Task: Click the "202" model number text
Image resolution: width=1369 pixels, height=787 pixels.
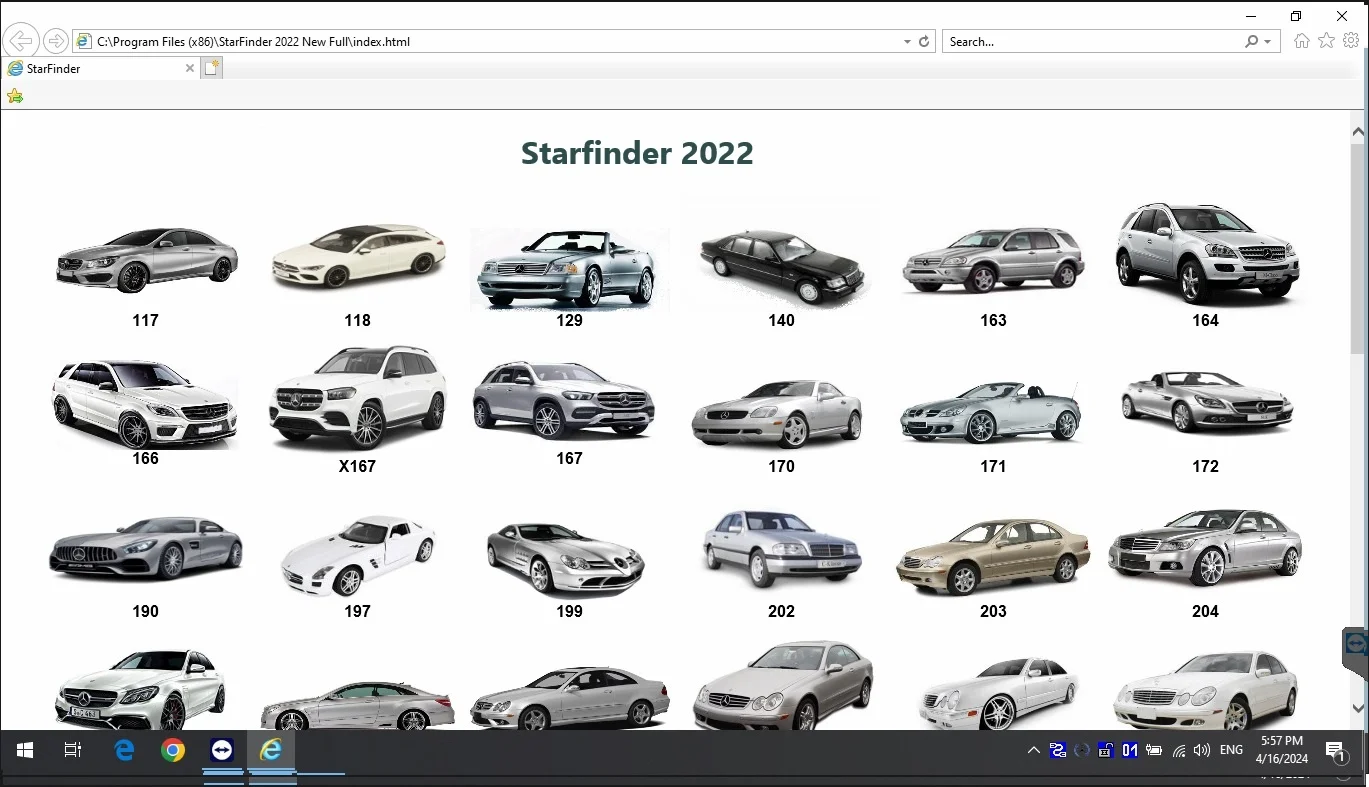Action: 781,611
